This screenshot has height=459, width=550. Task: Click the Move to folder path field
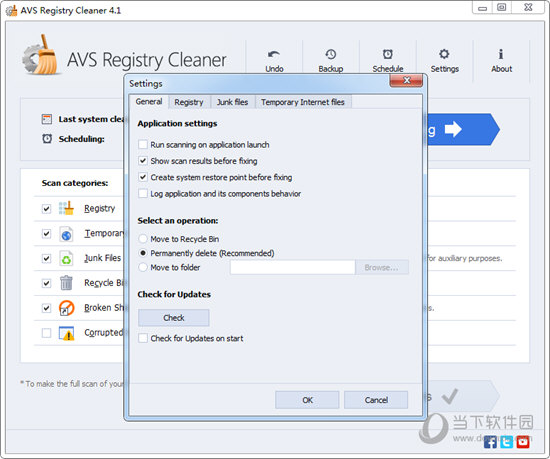point(293,268)
